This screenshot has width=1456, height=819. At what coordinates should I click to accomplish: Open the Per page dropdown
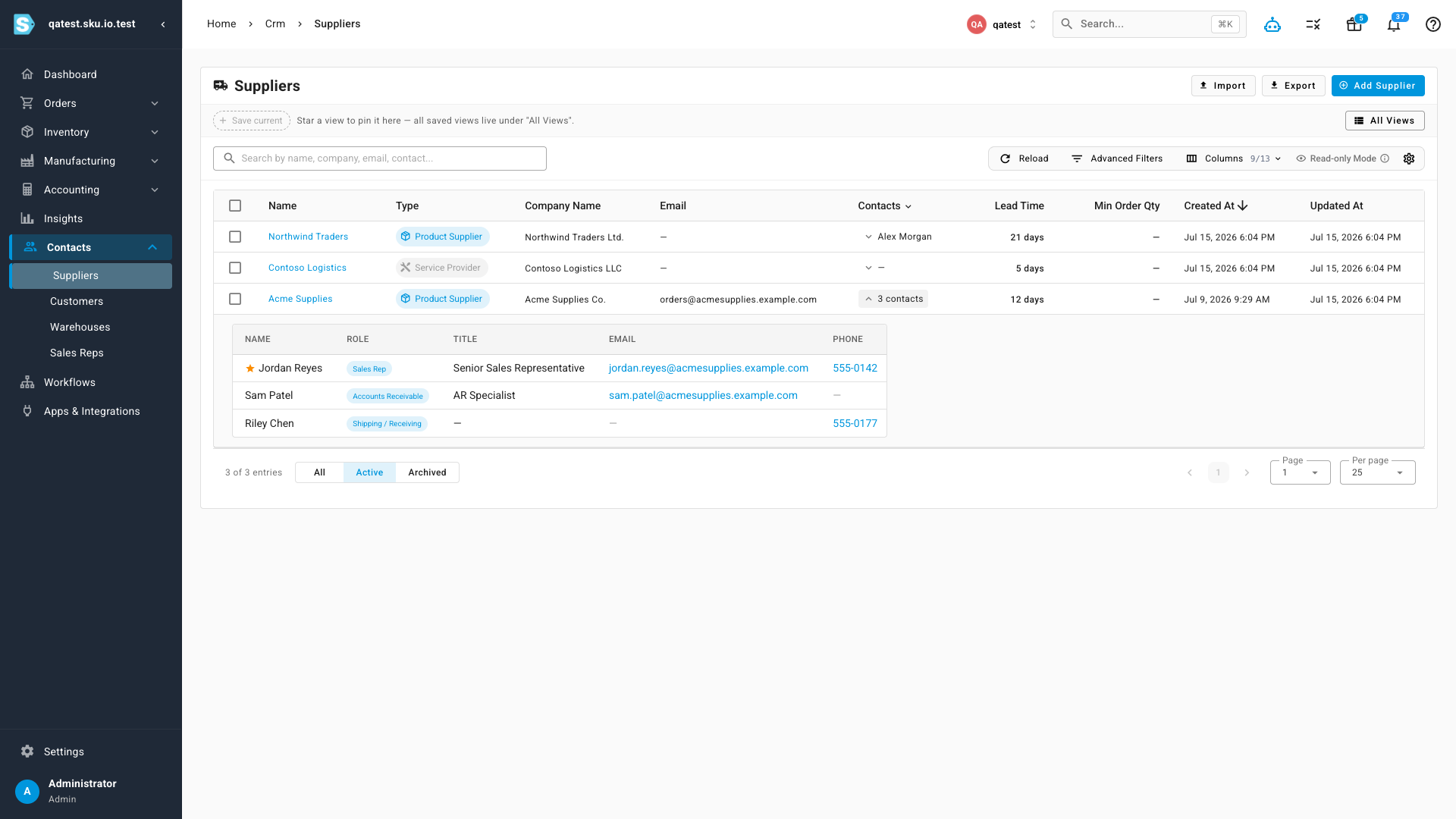click(x=1377, y=472)
